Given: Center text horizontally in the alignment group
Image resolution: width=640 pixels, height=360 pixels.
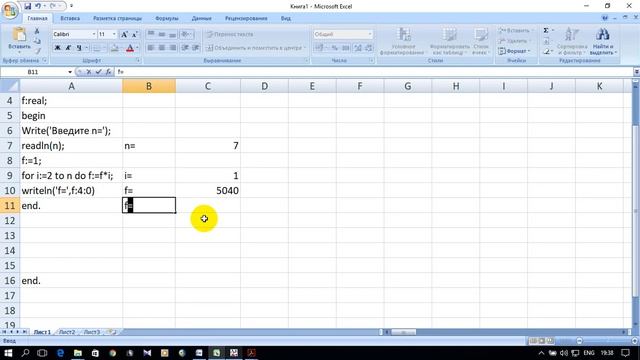Looking at the screenshot, I should click(162, 48).
